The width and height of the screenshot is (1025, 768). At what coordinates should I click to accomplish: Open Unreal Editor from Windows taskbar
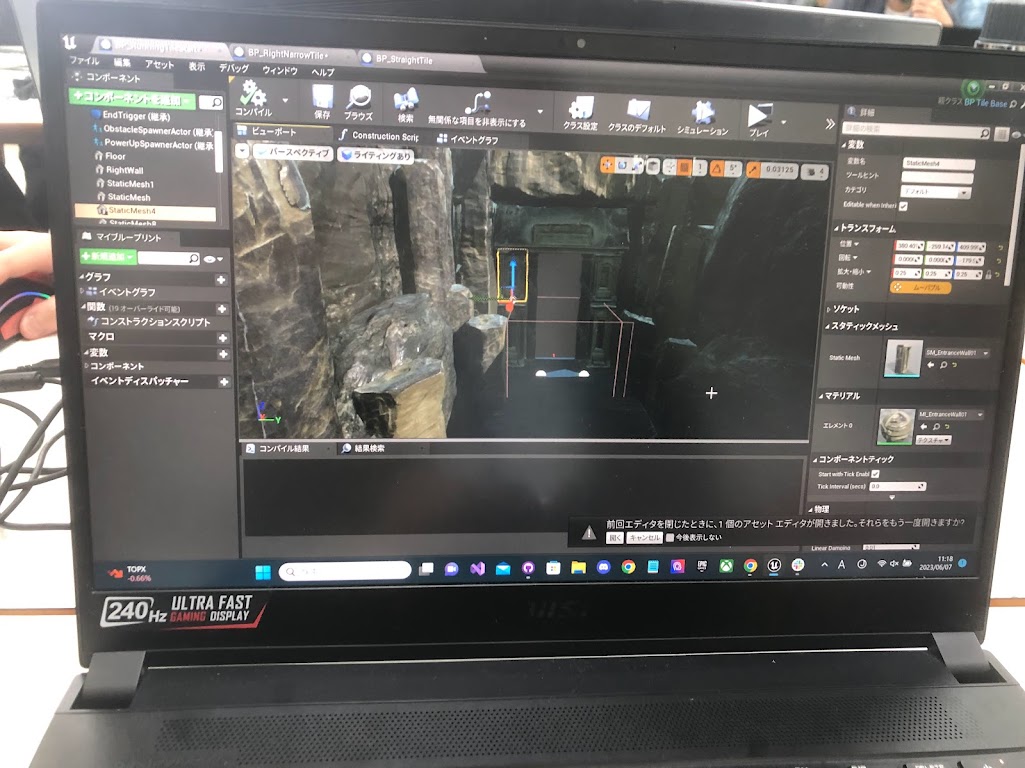[x=774, y=565]
